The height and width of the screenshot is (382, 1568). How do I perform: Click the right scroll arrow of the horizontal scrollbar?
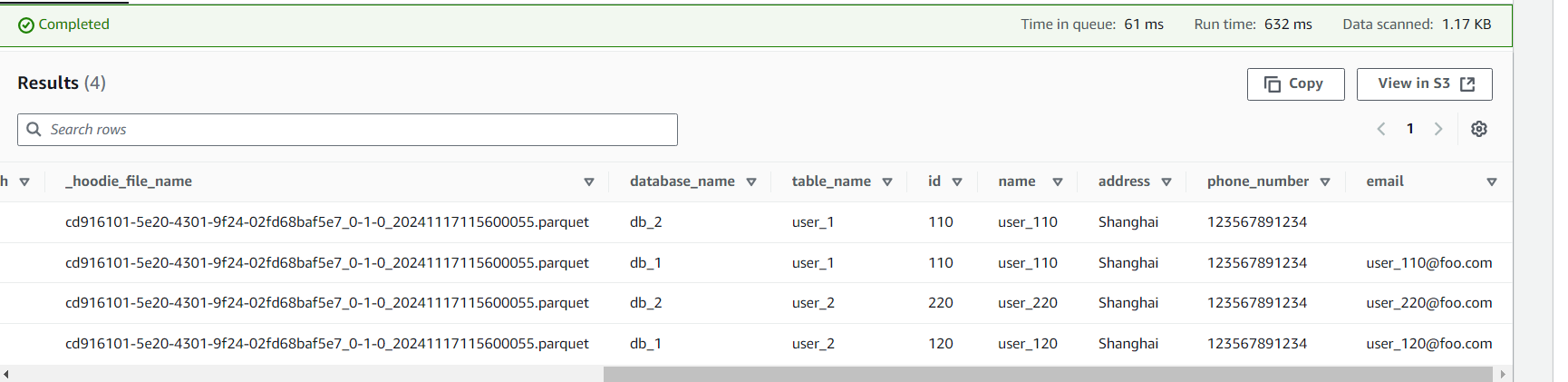click(1503, 374)
